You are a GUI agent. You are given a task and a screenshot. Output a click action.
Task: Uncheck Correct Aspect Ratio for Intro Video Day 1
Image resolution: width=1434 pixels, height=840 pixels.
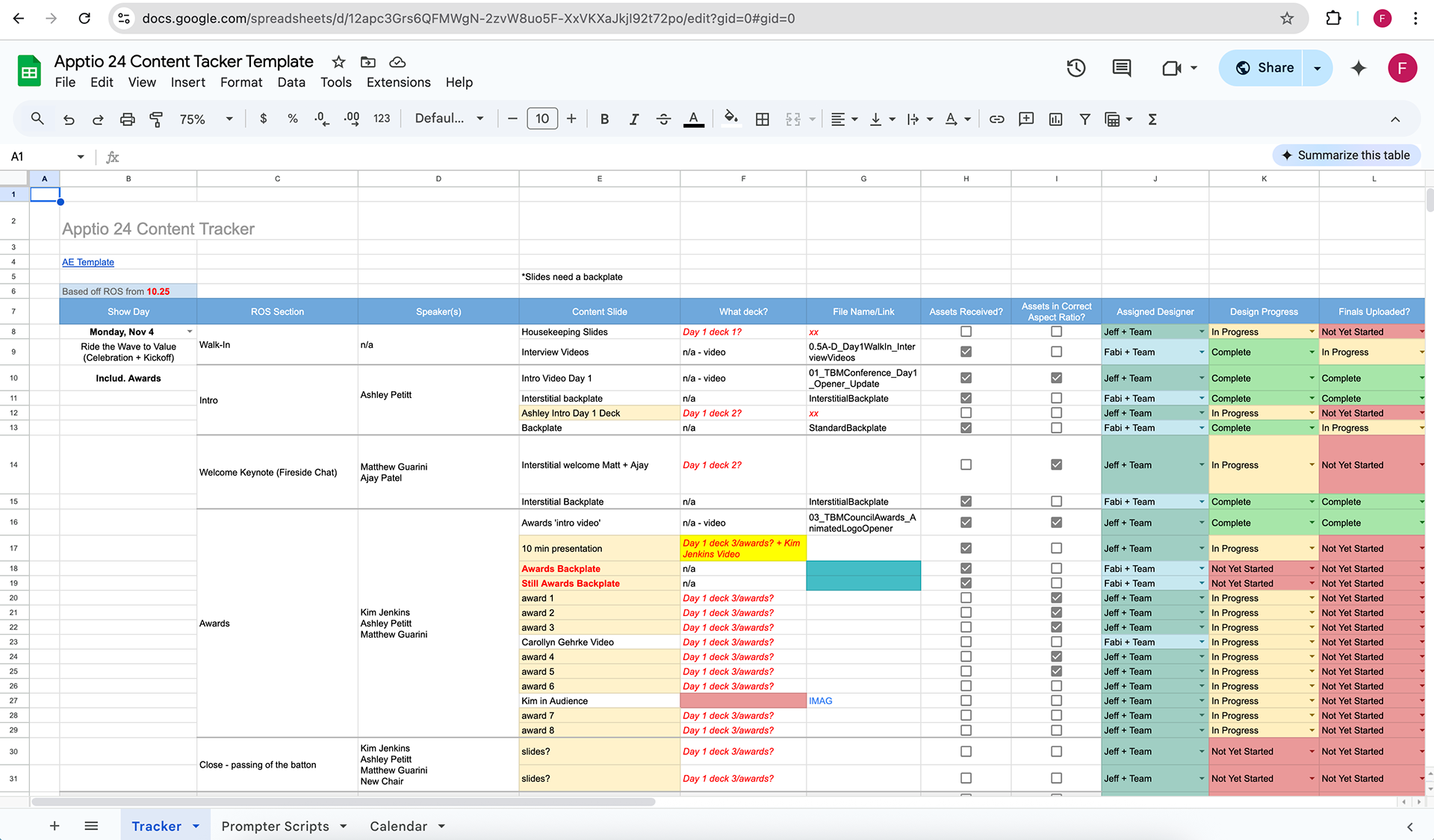1056,378
